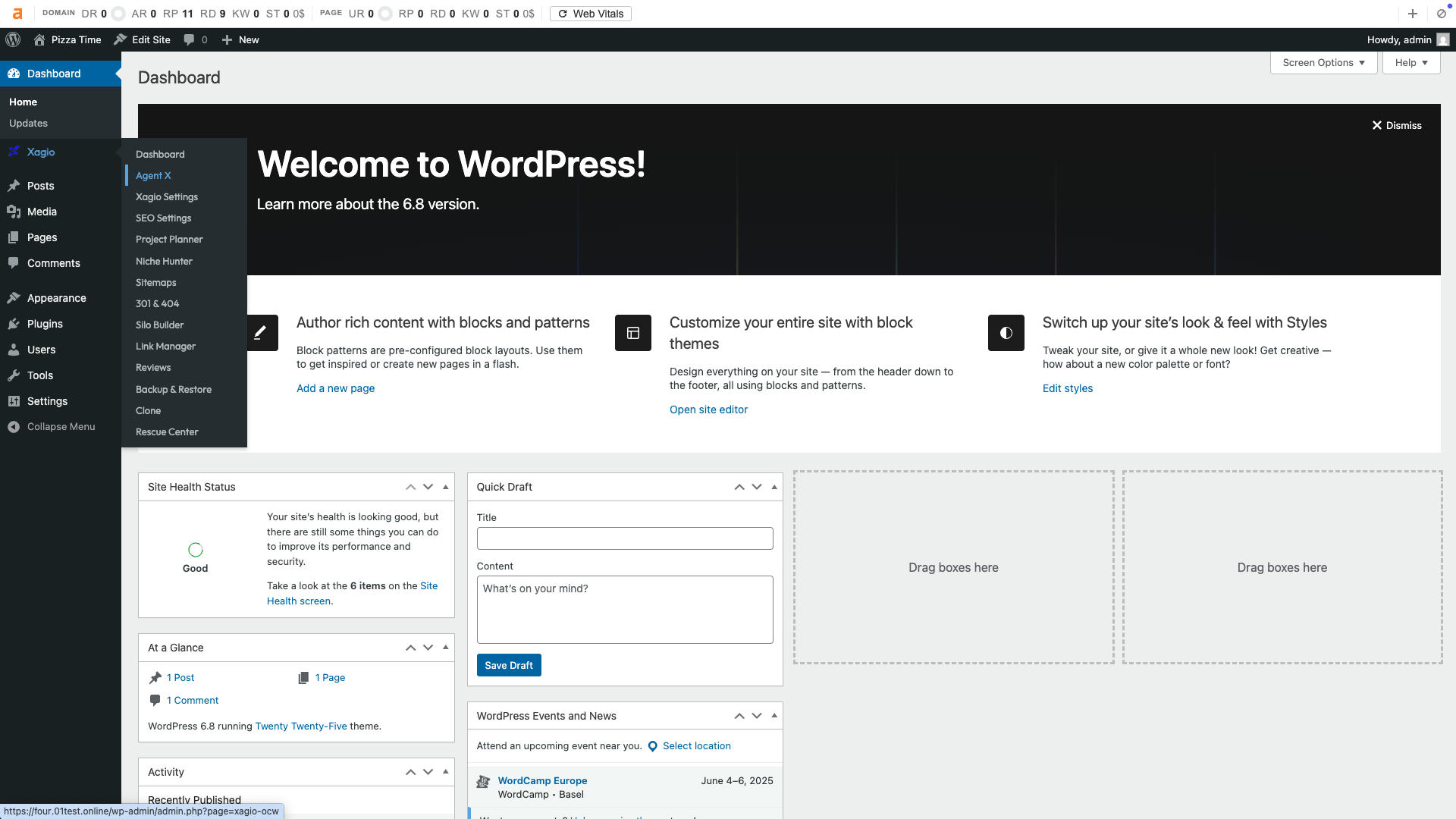Click the Site Health Good status circle
1456x819 pixels.
pyautogui.click(x=196, y=550)
